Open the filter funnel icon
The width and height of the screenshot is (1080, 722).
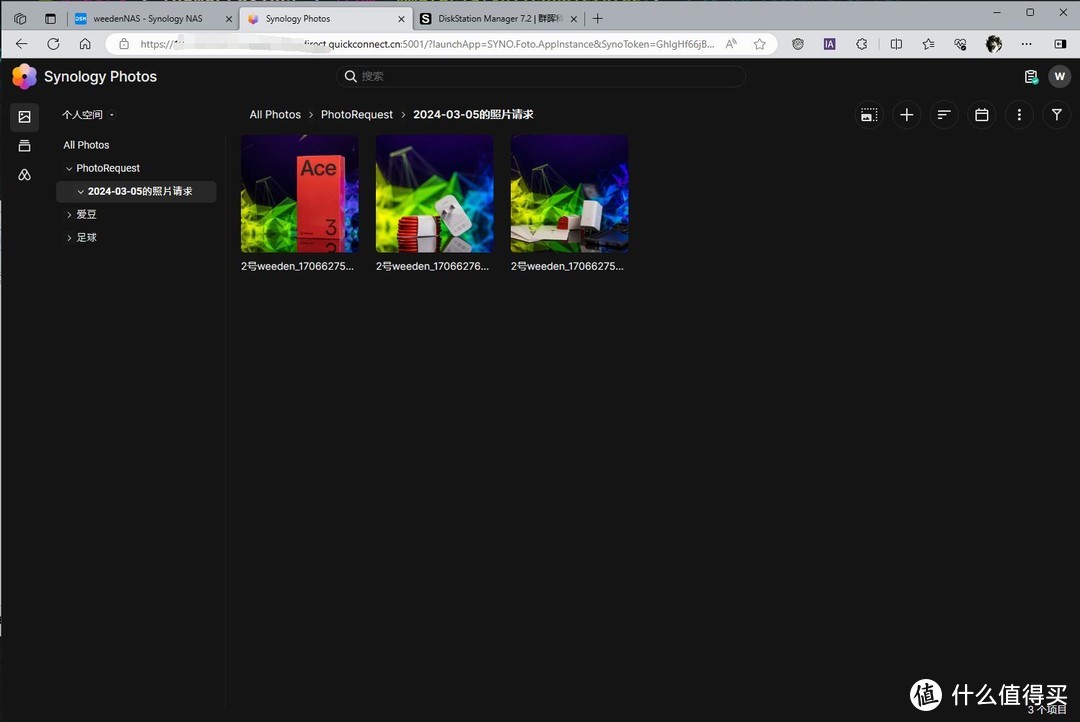[x=1057, y=115]
